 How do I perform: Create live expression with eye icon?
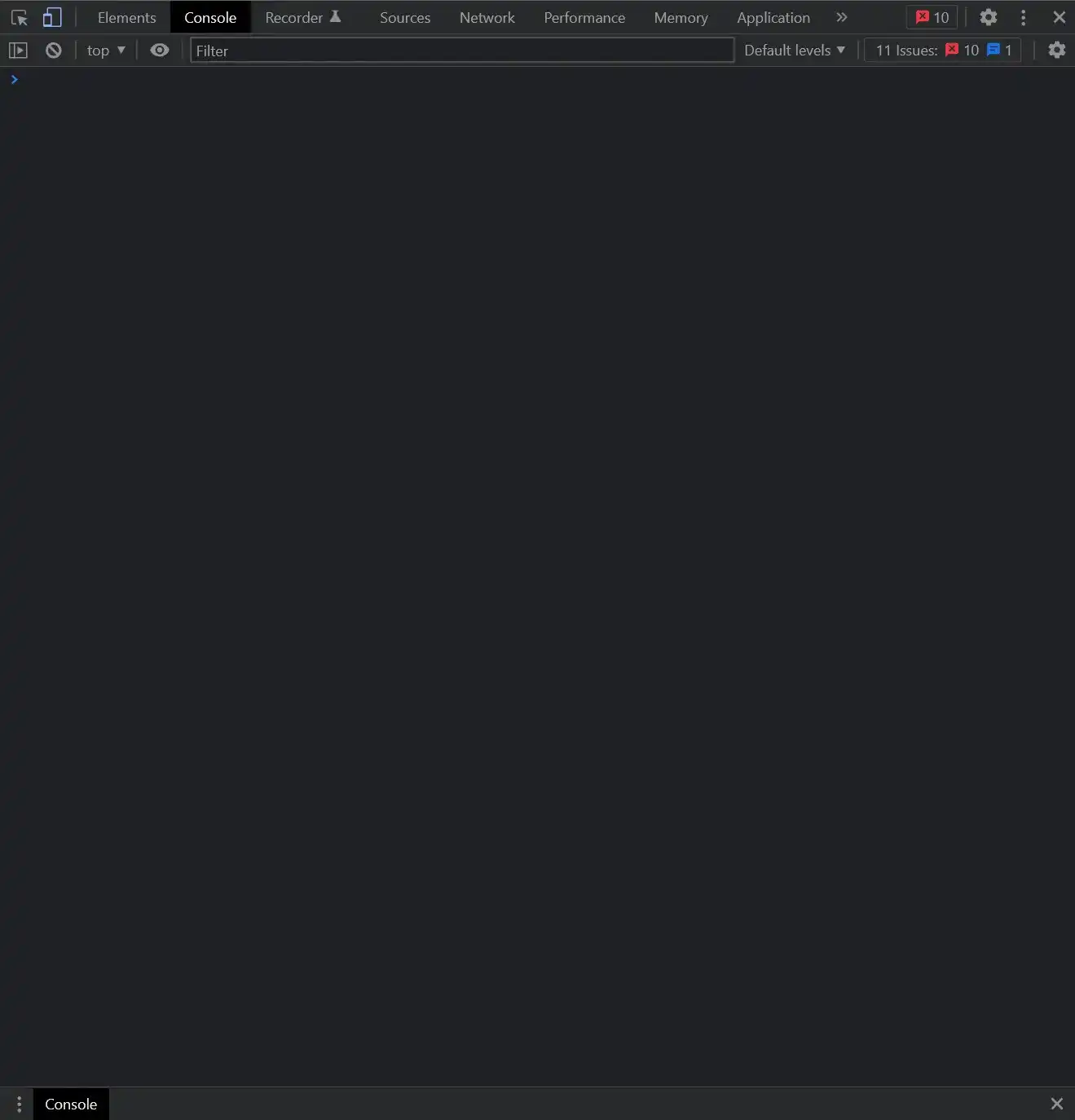(x=160, y=51)
